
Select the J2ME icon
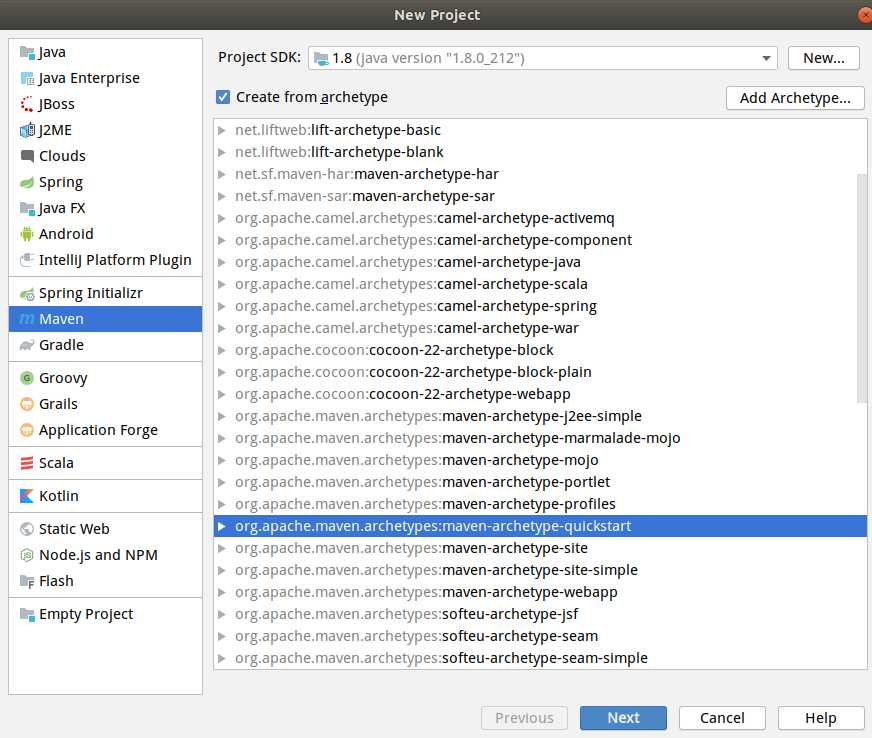click(x=27, y=130)
